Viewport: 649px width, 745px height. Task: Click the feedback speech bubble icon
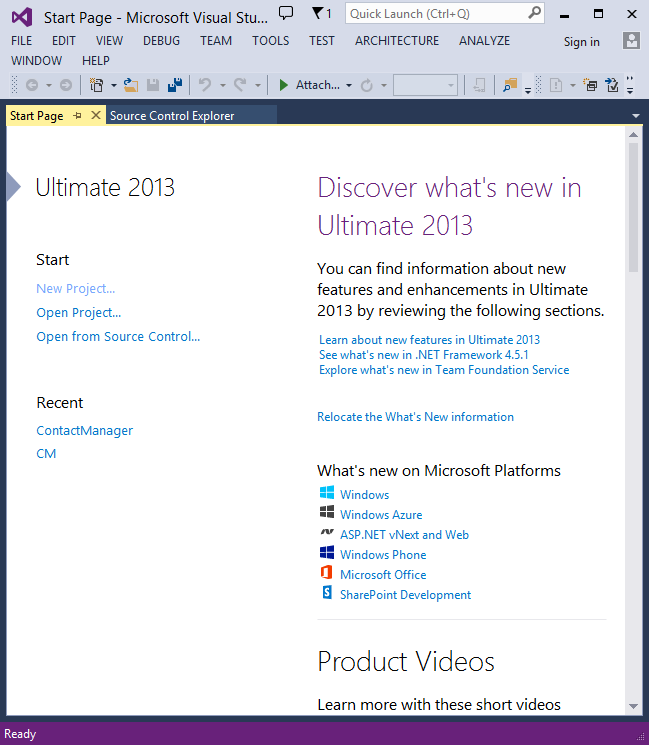tap(286, 13)
